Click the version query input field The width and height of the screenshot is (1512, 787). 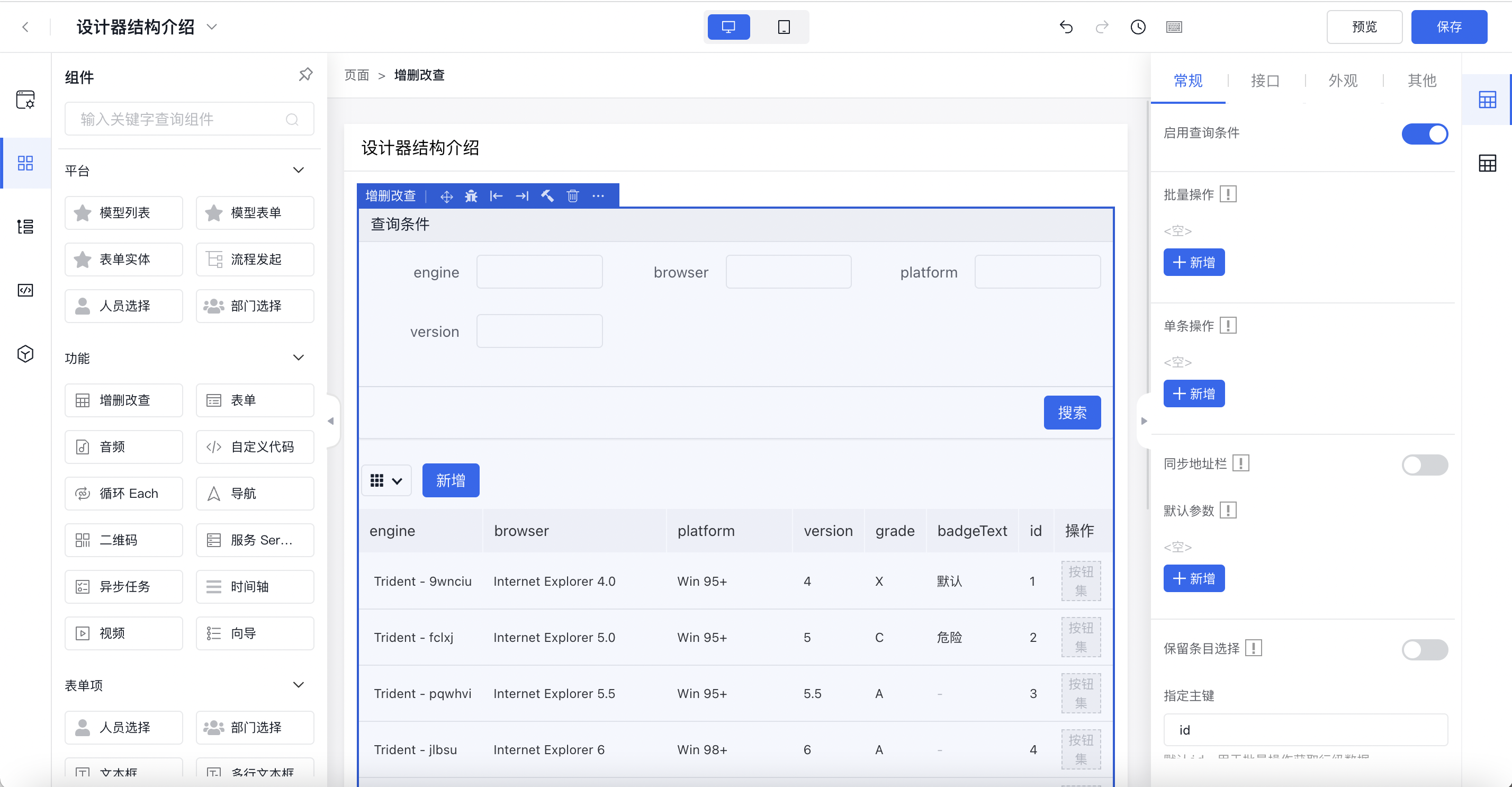click(539, 331)
